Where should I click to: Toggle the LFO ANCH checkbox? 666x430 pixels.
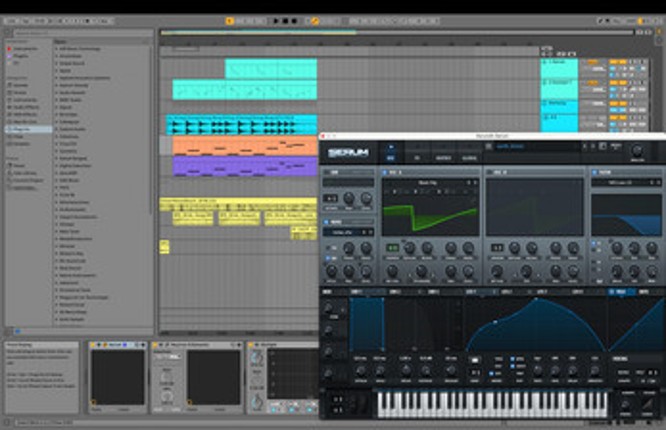point(512,366)
